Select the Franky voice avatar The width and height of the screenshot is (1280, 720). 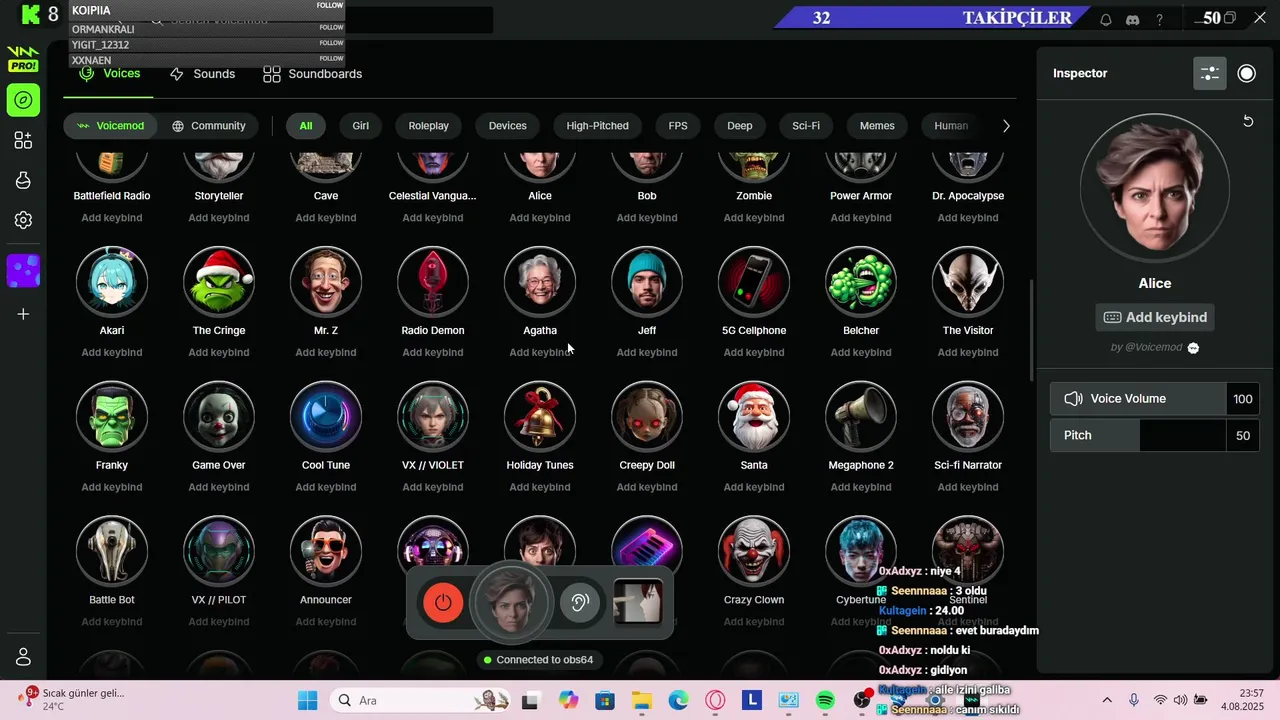(112, 417)
